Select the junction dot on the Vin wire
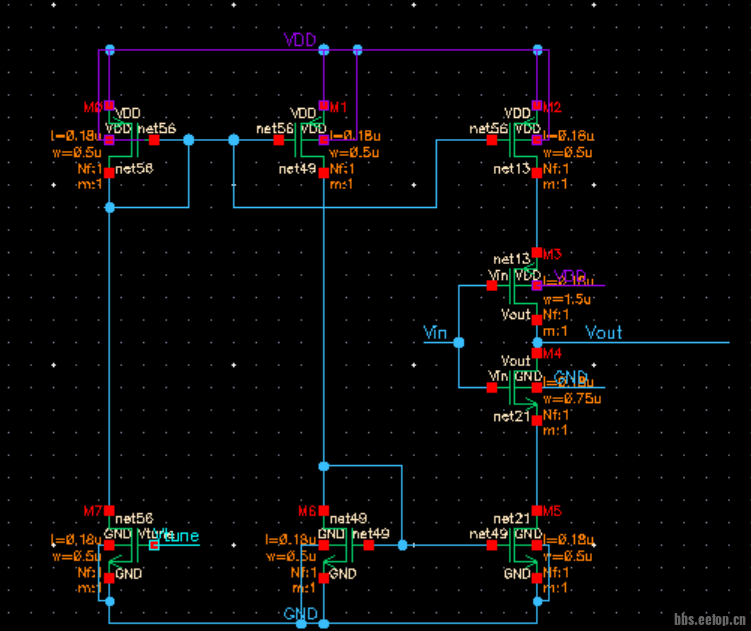The width and height of the screenshot is (751, 631). 459,343
